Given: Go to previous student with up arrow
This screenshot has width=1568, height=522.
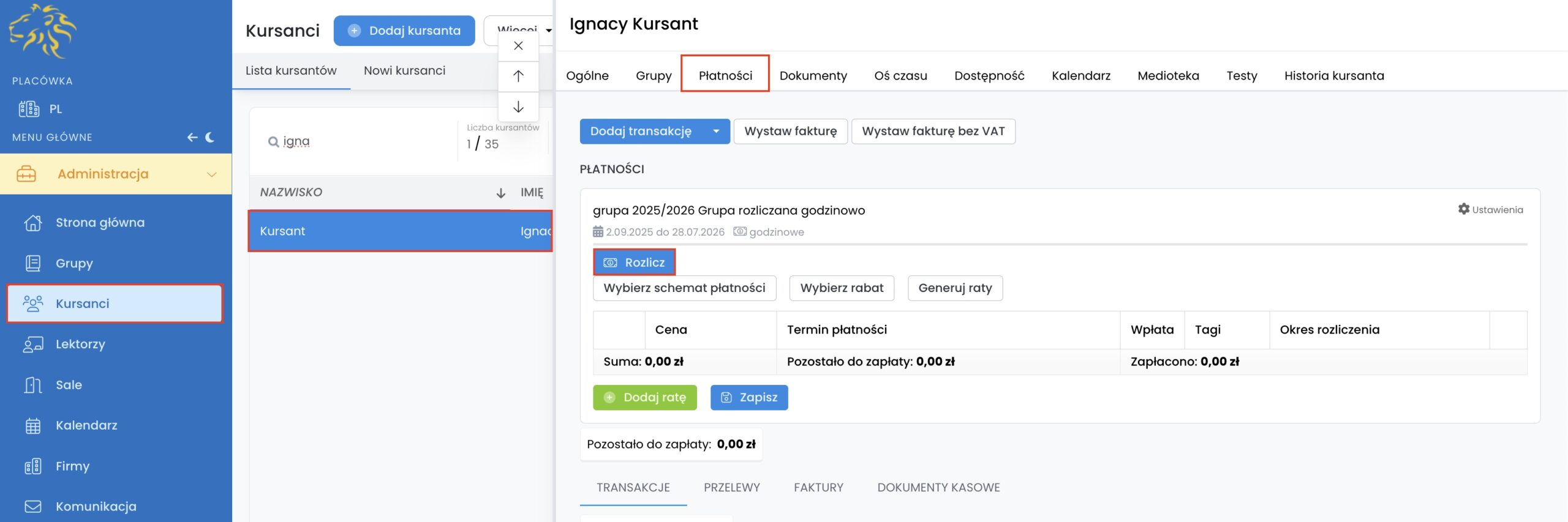Looking at the screenshot, I should pos(518,76).
